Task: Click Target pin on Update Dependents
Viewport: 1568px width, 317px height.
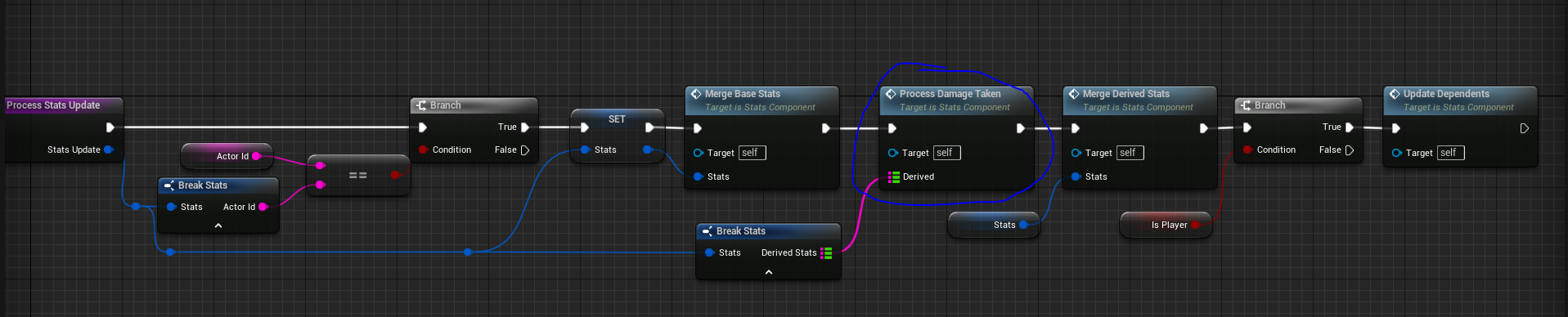Action: (1396, 153)
